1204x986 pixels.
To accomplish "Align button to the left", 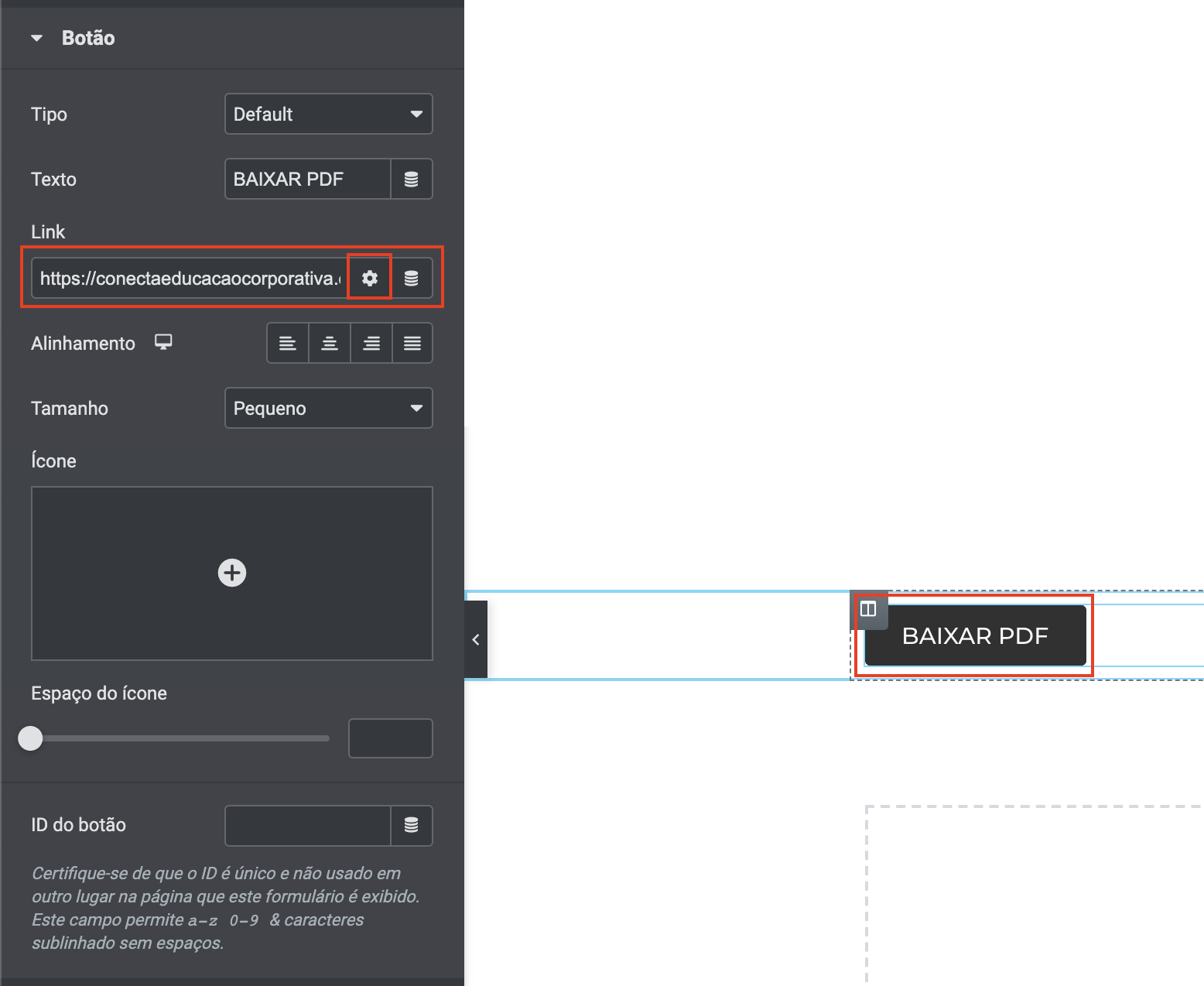I will pyautogui.click(x=288, y=343).
